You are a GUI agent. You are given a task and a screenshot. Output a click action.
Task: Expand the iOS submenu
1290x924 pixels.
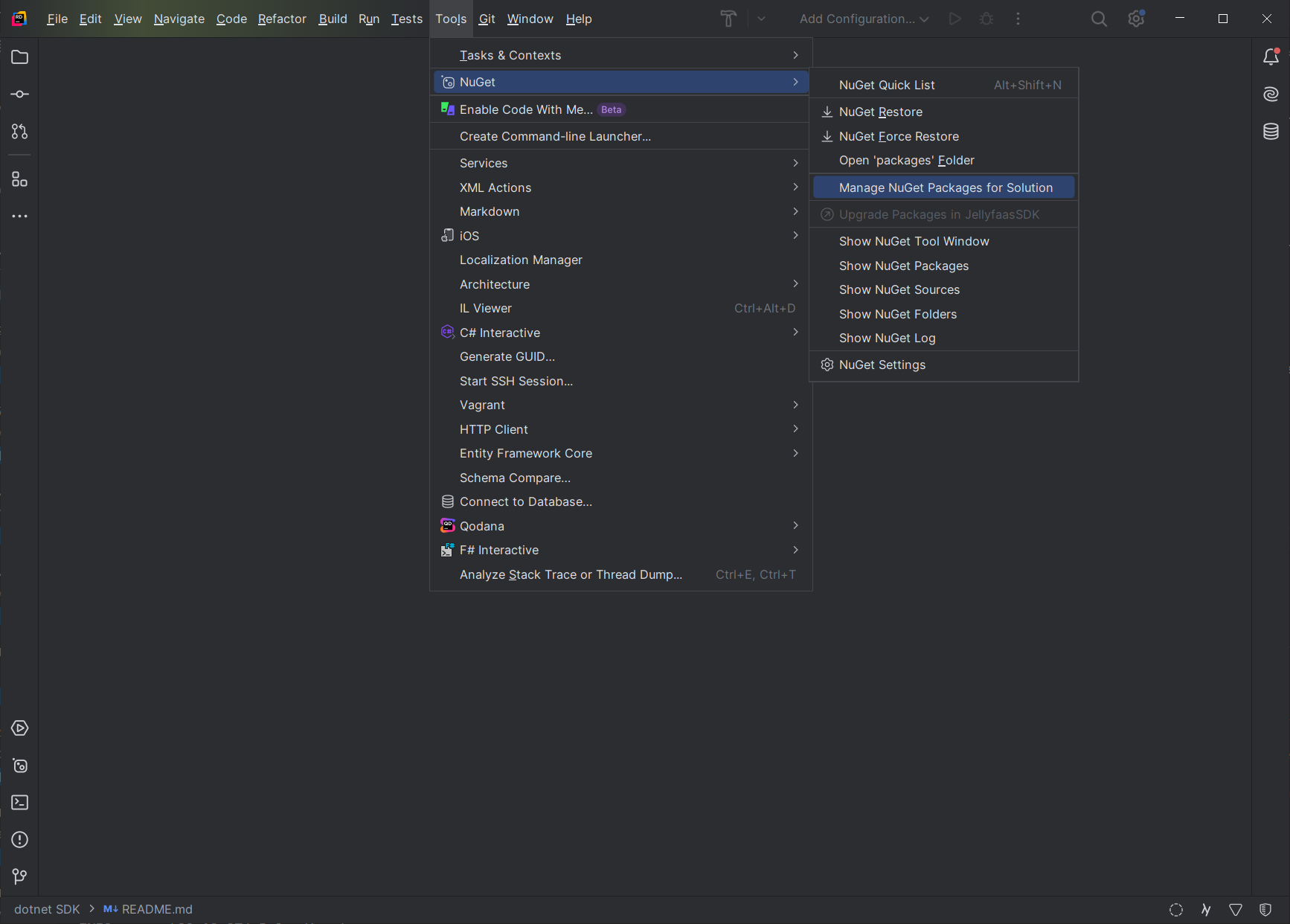(x=621, y=236)
